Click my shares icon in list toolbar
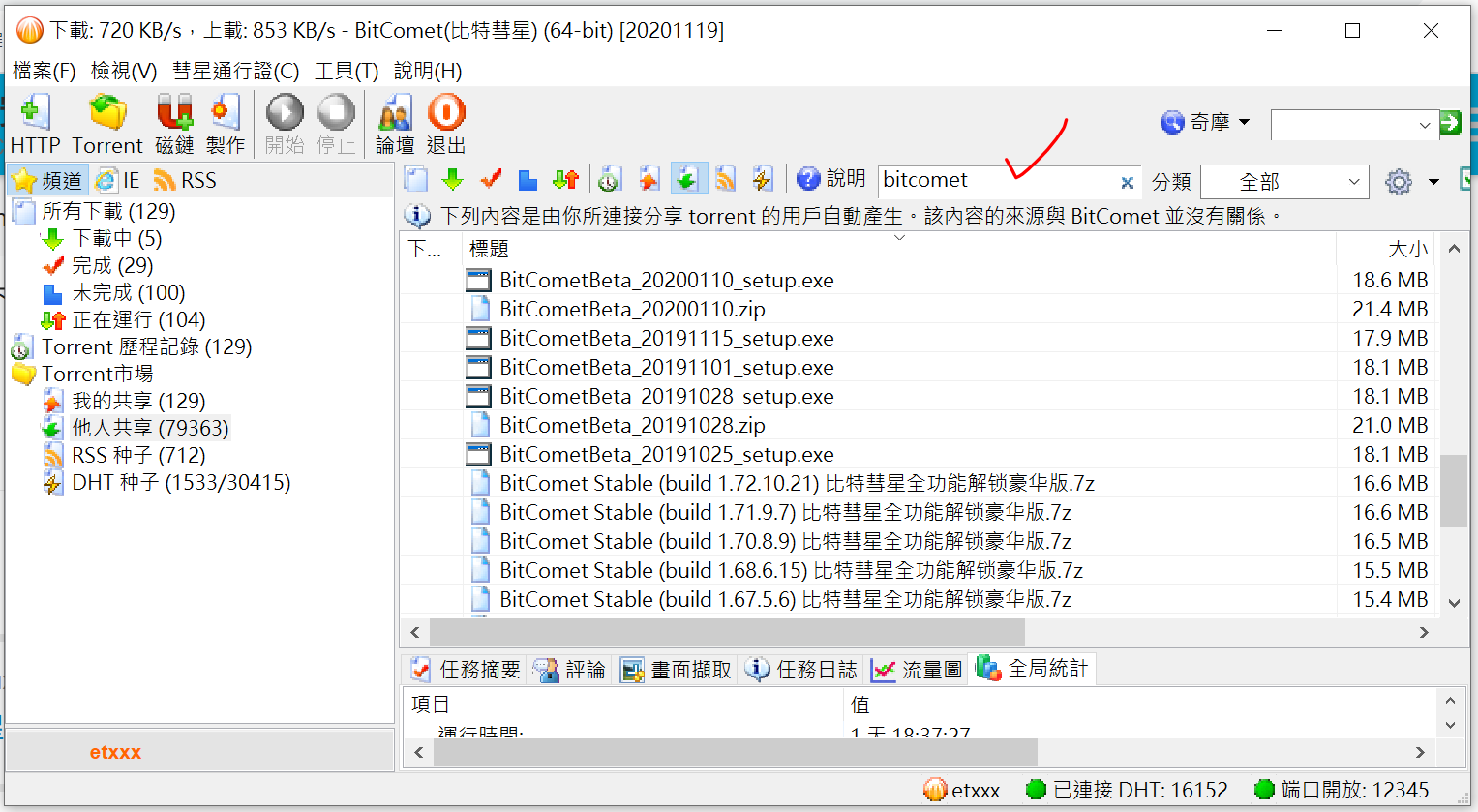 (649, 179)
